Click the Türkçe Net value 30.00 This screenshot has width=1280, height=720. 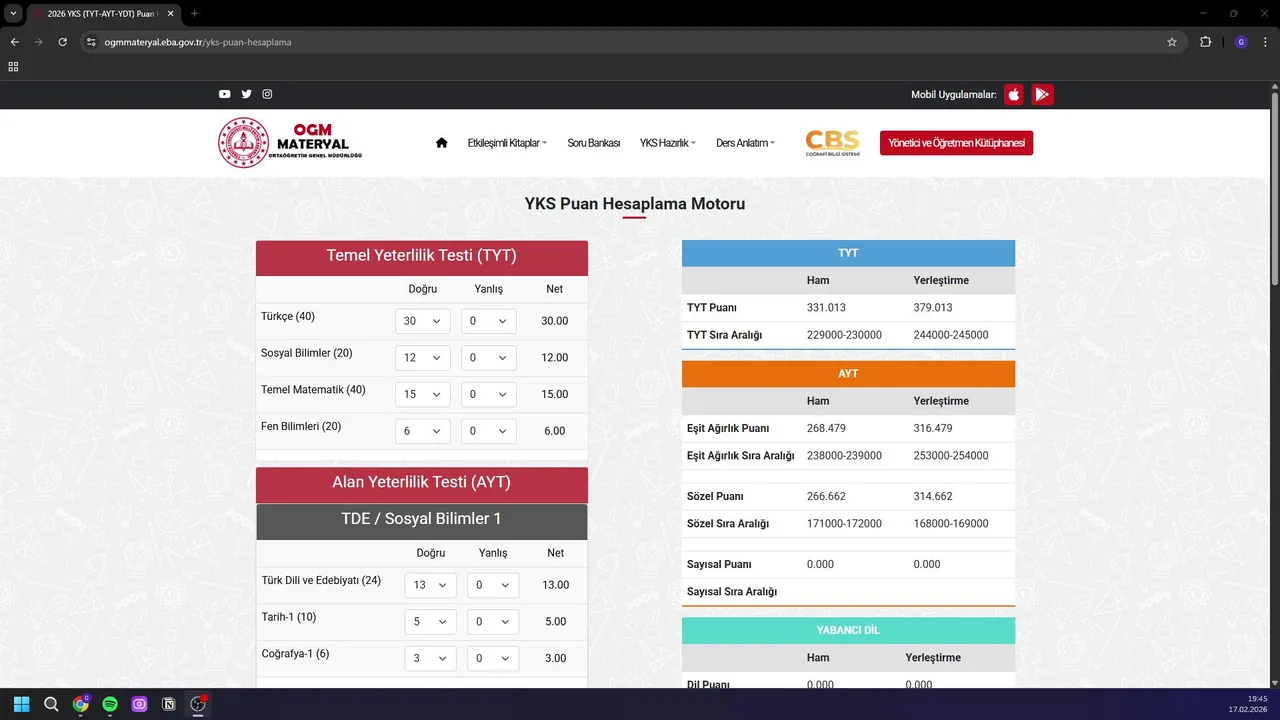tap(555, 321)
